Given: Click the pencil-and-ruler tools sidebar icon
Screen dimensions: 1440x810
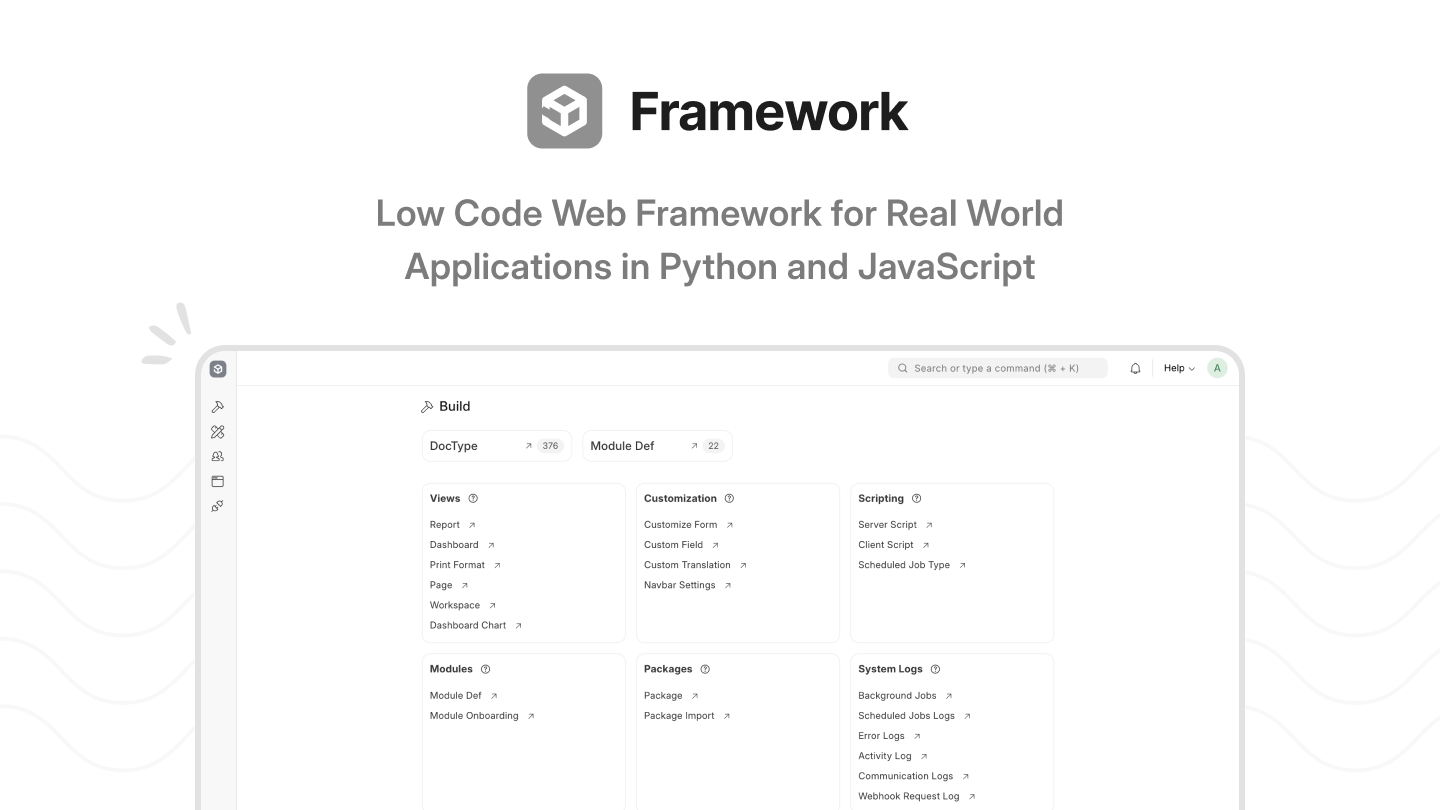Looking at the screenshot, I should click(218, 432).
